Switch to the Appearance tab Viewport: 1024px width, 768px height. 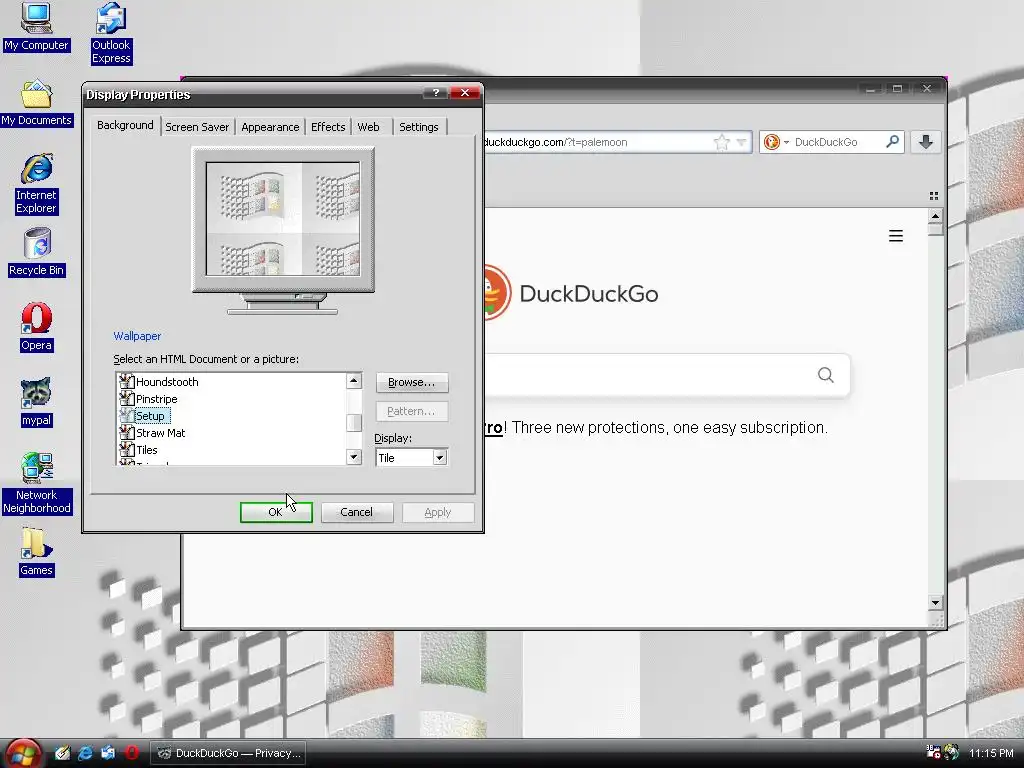pos(270,127)
